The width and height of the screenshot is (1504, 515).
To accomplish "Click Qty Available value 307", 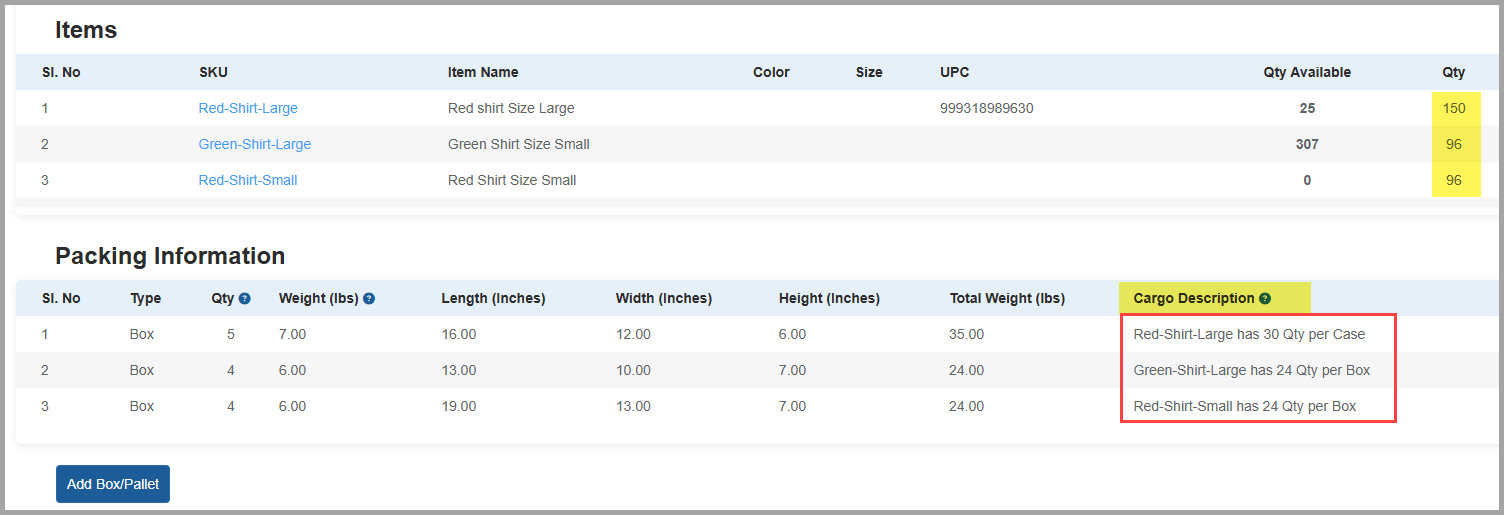I will coord(1307,144).
